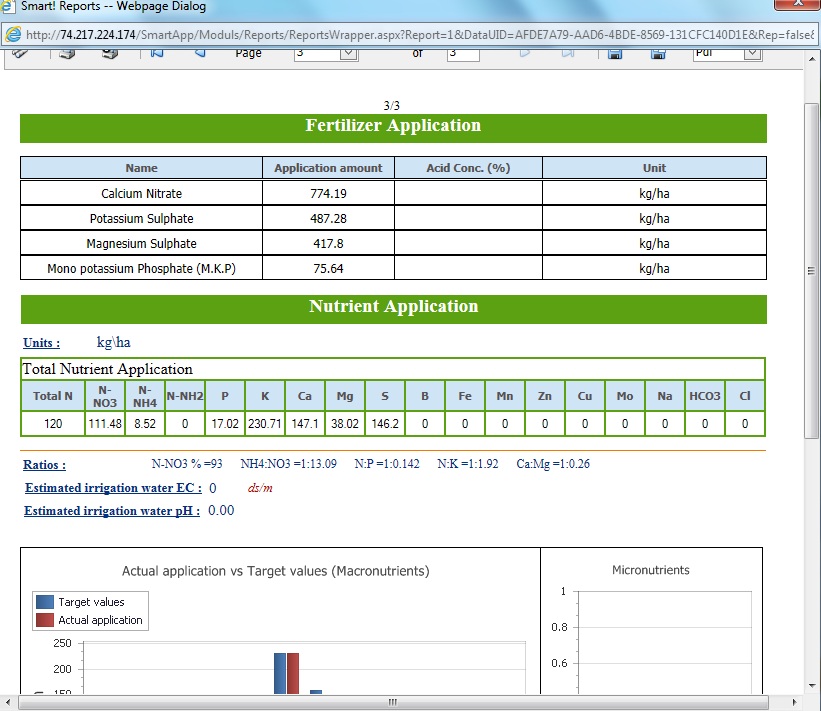Select the 'Calcium Nitrate' name cell
Image resolution: width=821 pixels, height=711 pixels.
[x=141, y=193]
